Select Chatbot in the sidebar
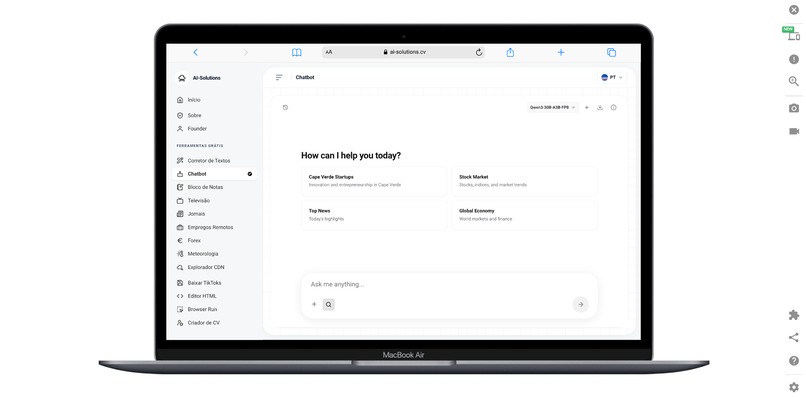This screenshot has height=398, width=806. point(215,174)
